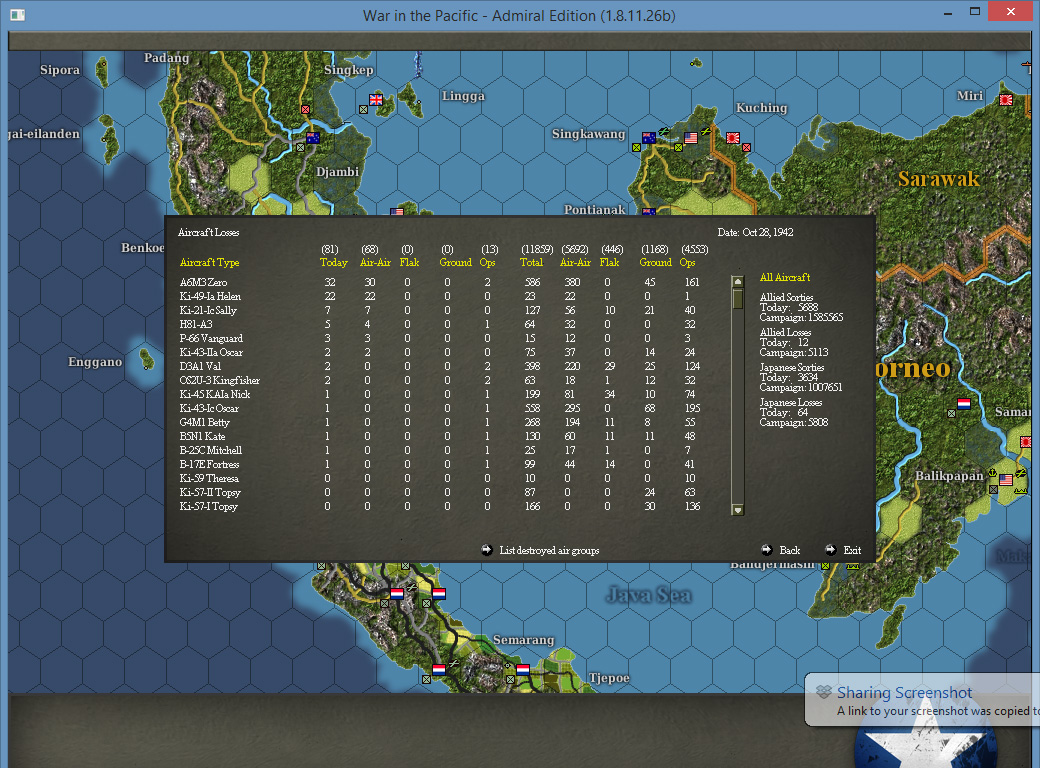Click the Japanese flag base at Kuching
This screenshot has width=1040, height=768.
pyautogui.click(x=733, y=137)
